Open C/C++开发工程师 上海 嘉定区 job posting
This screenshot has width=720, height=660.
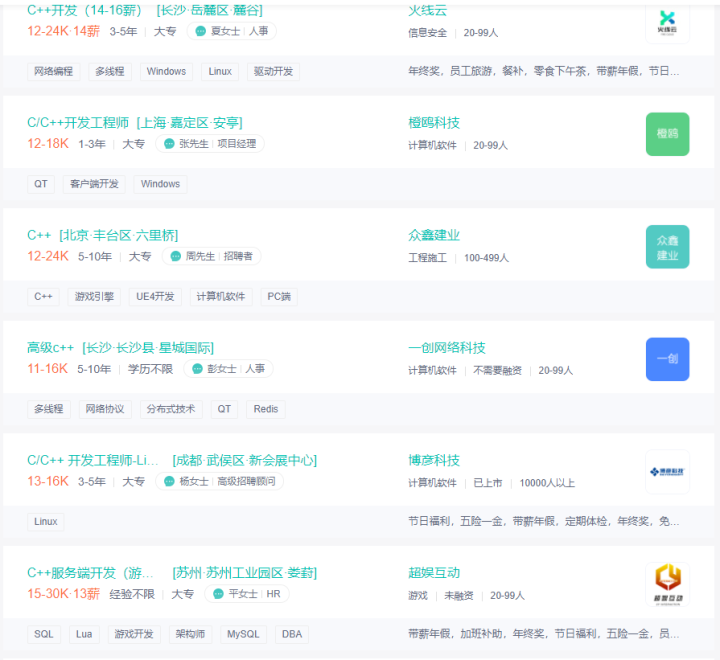pos(135,123)
